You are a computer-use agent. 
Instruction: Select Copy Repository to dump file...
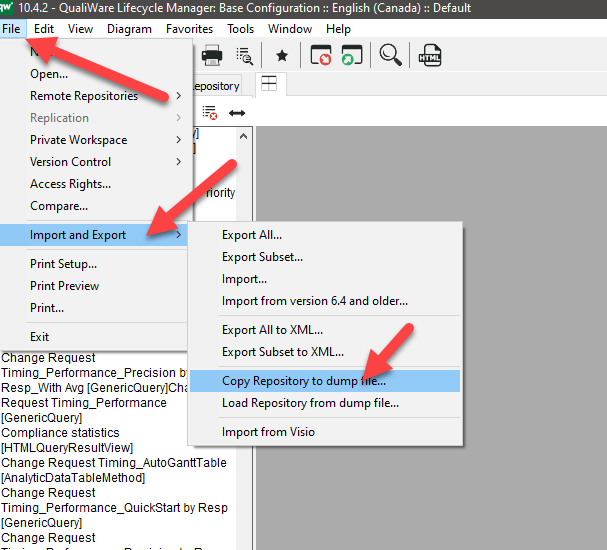click(x=325, y=381)
